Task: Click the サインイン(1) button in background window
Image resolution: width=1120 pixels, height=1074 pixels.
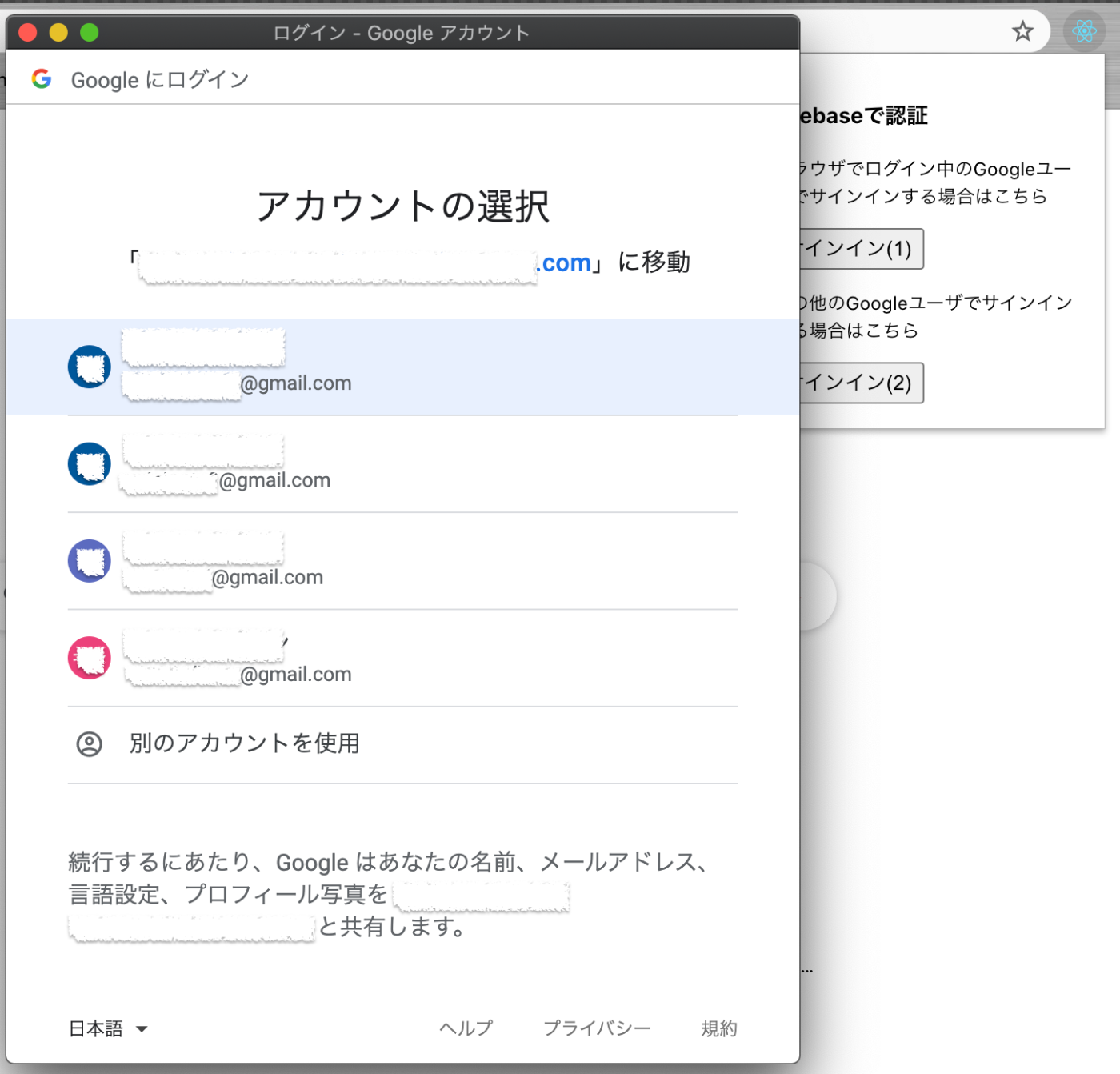Action: coord(861,249)
